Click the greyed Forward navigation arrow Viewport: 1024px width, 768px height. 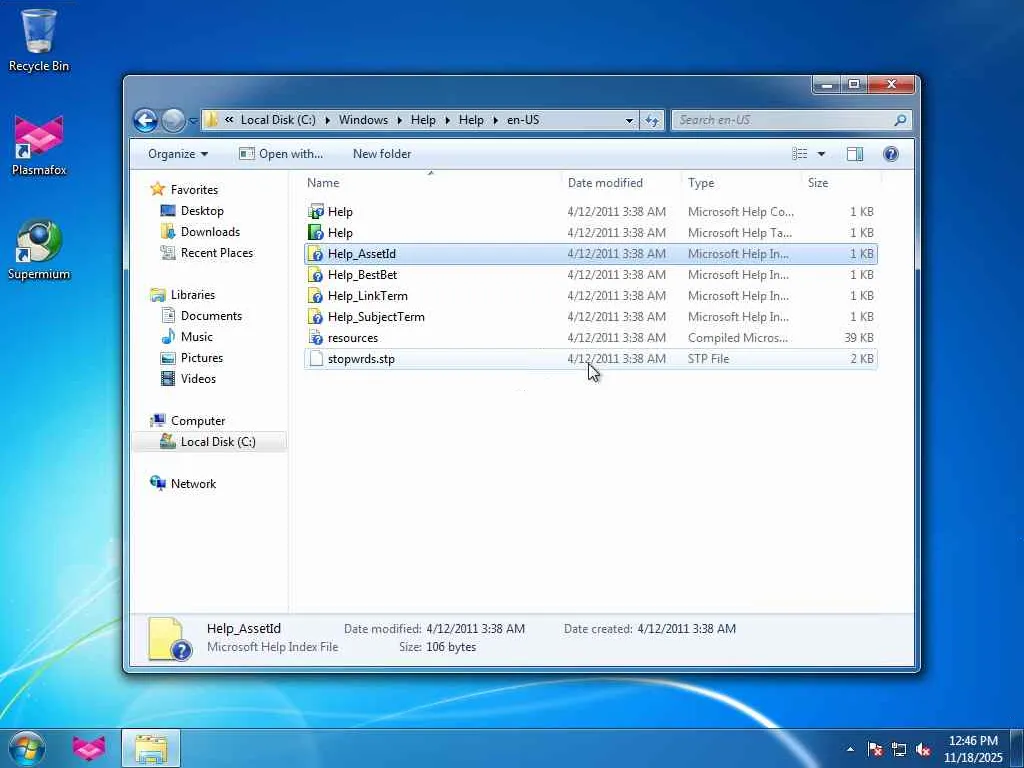point(173,120)
